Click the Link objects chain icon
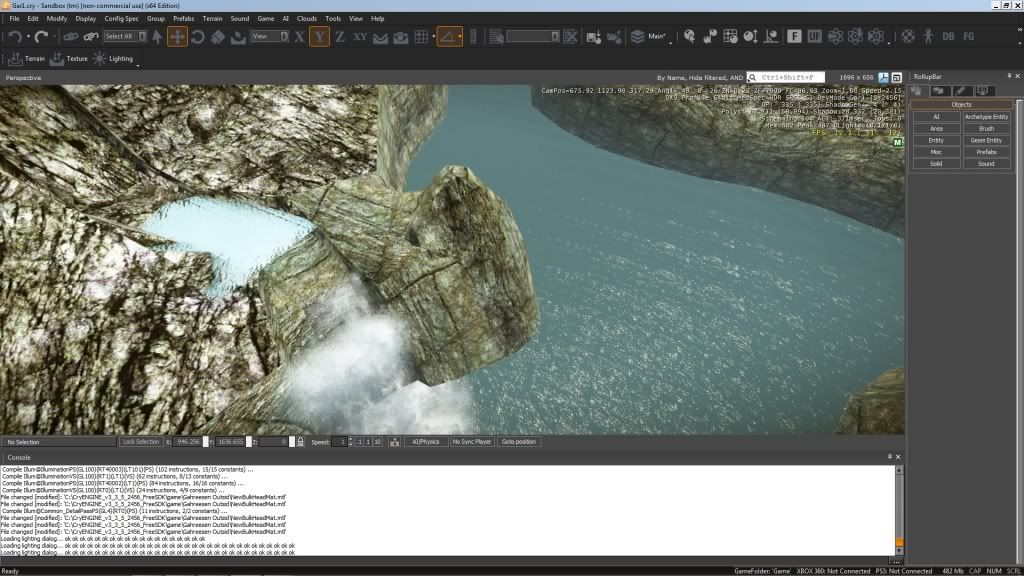The width and height of the screenshot is (1024, 576). 71,37
